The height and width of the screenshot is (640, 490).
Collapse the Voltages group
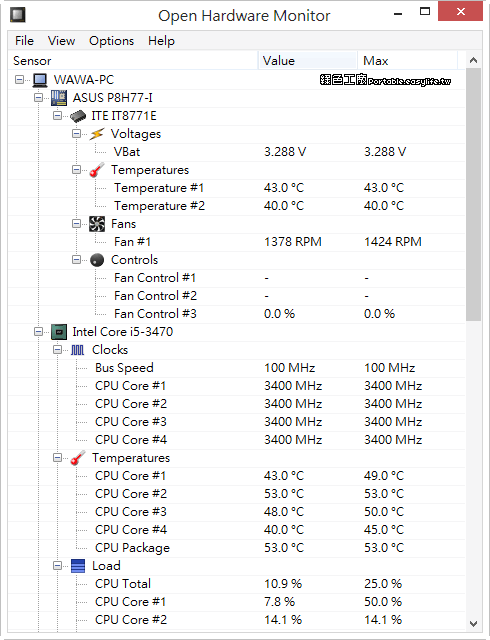point(76,133)
